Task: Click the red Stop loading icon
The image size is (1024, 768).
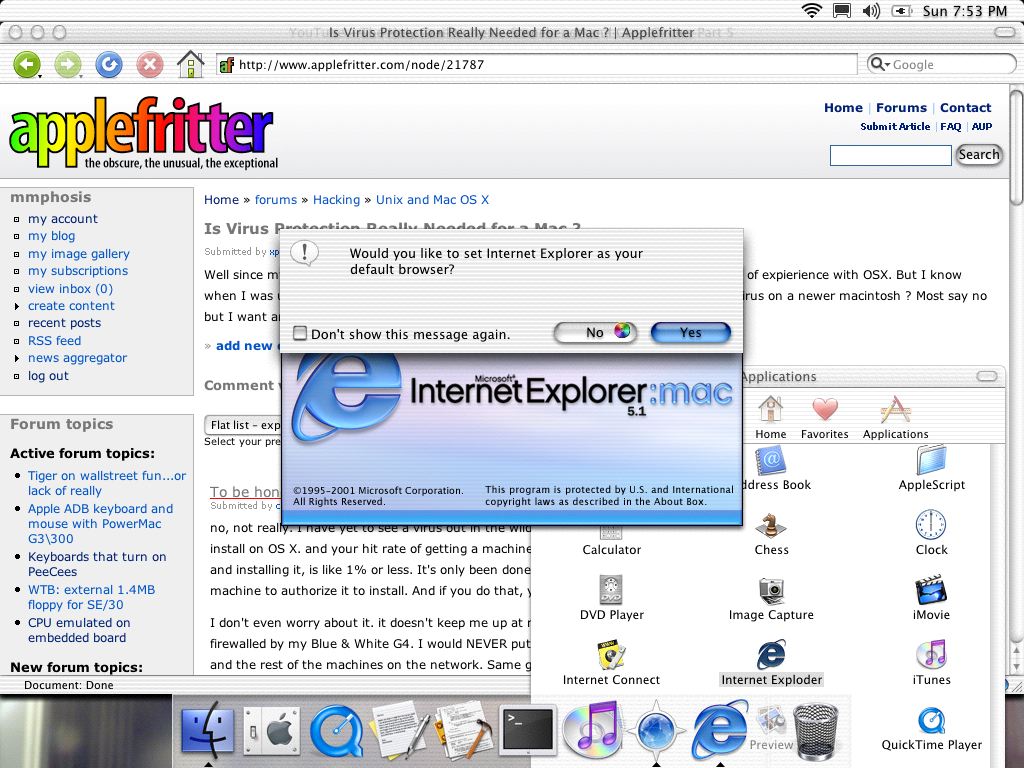Action: (x=150, y=65)
